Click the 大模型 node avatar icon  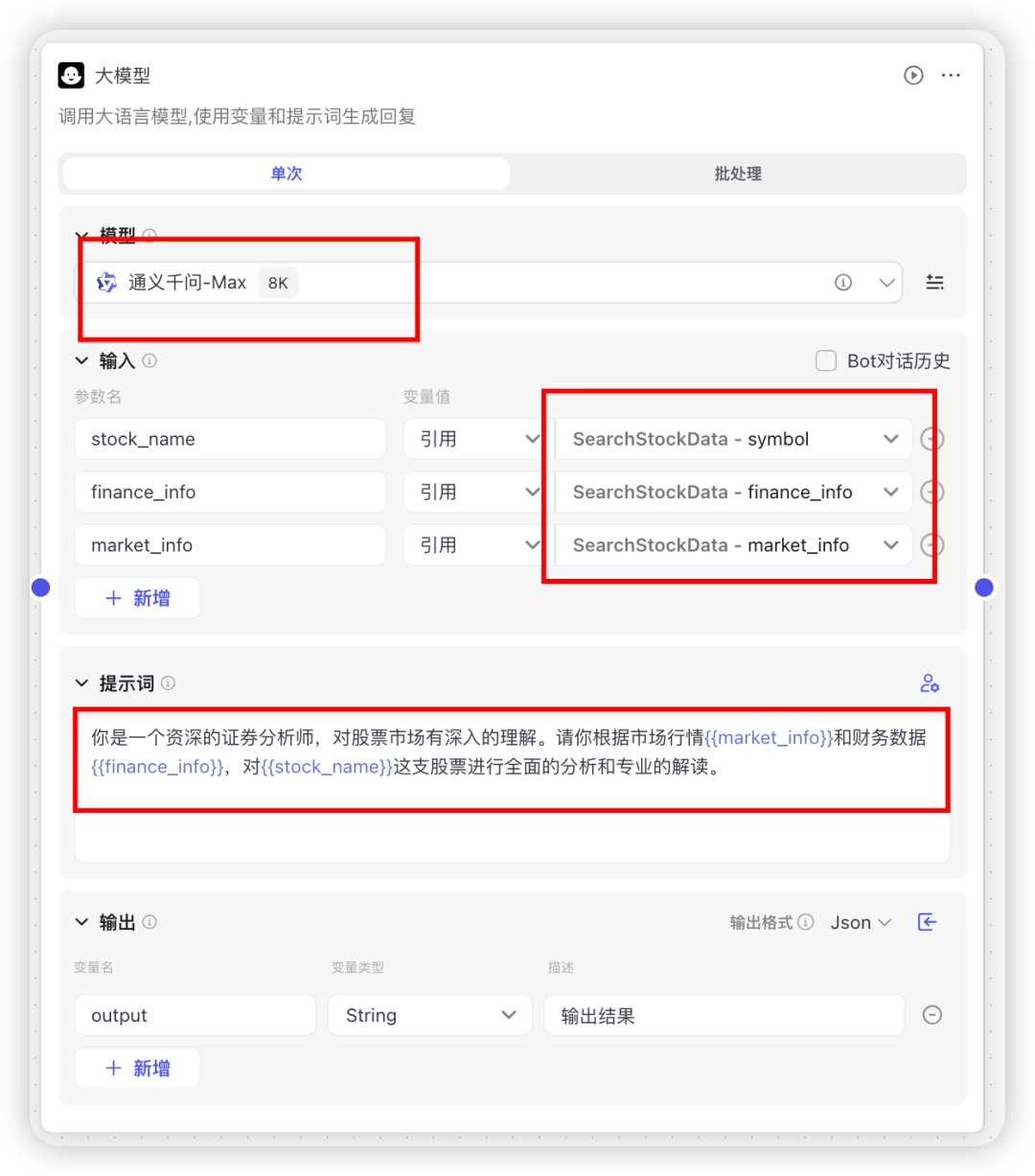click(71, 75)
